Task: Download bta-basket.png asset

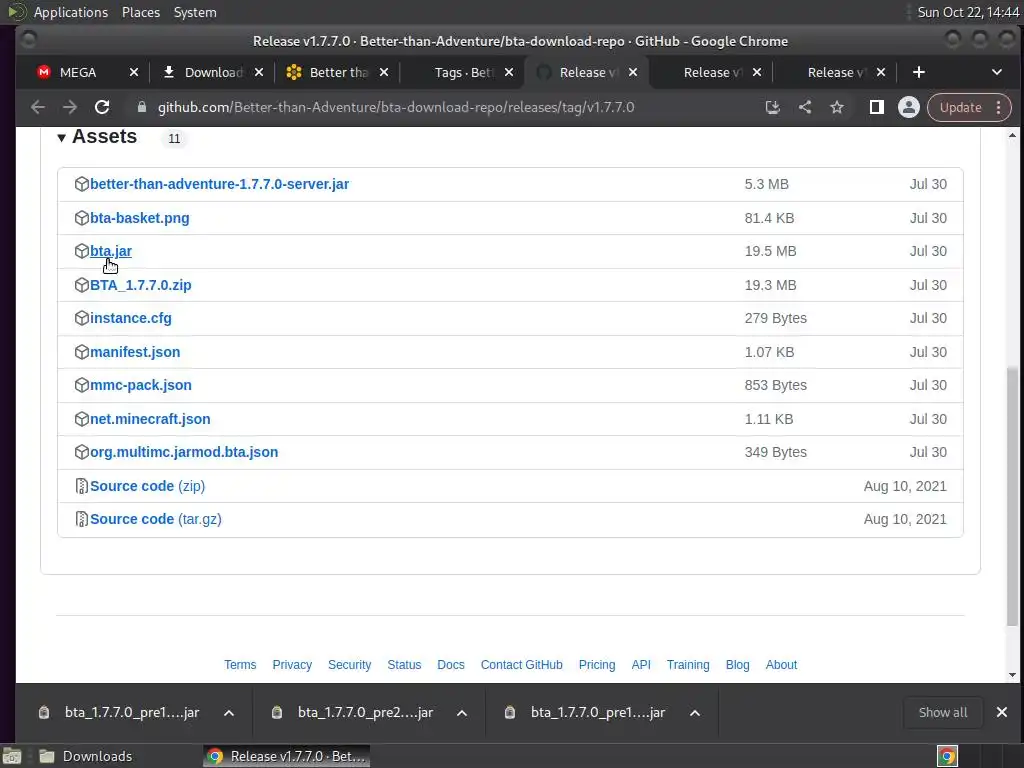Action: click(140, 218)
